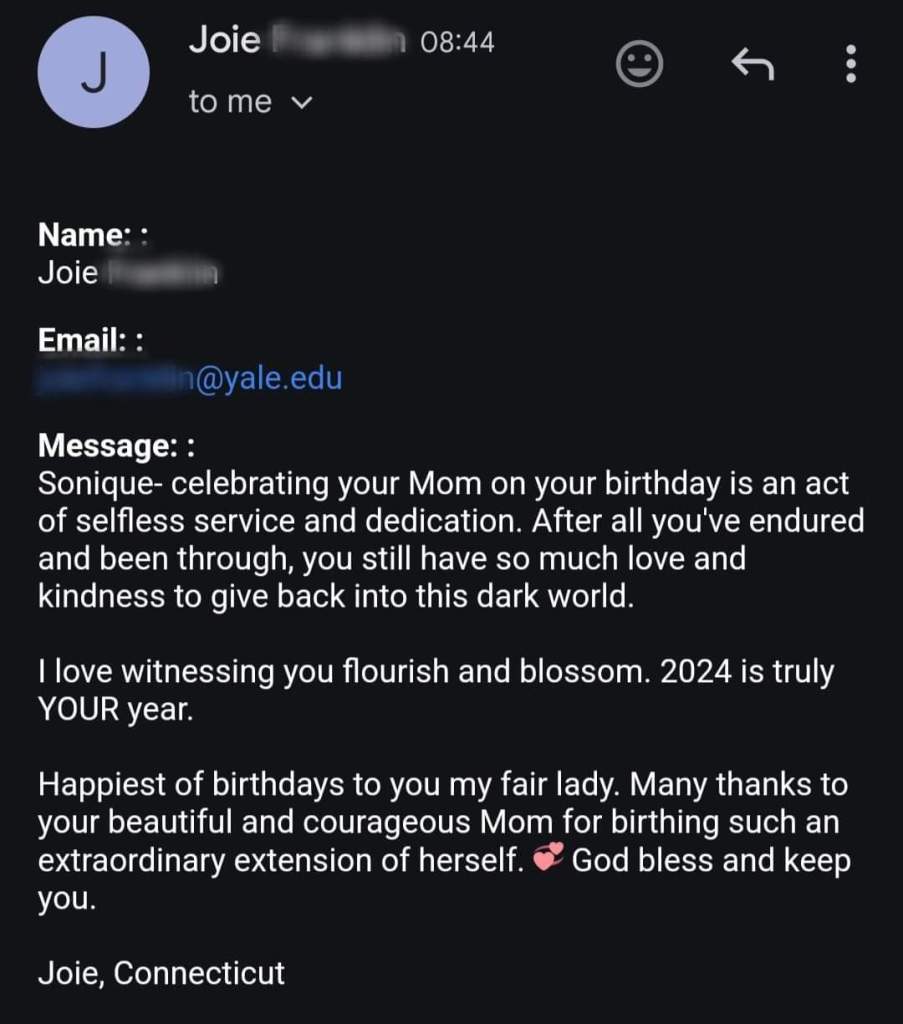Tap the reply arrow icon
The height and width of the screenshot is (1024, 903).
(752, 64)
